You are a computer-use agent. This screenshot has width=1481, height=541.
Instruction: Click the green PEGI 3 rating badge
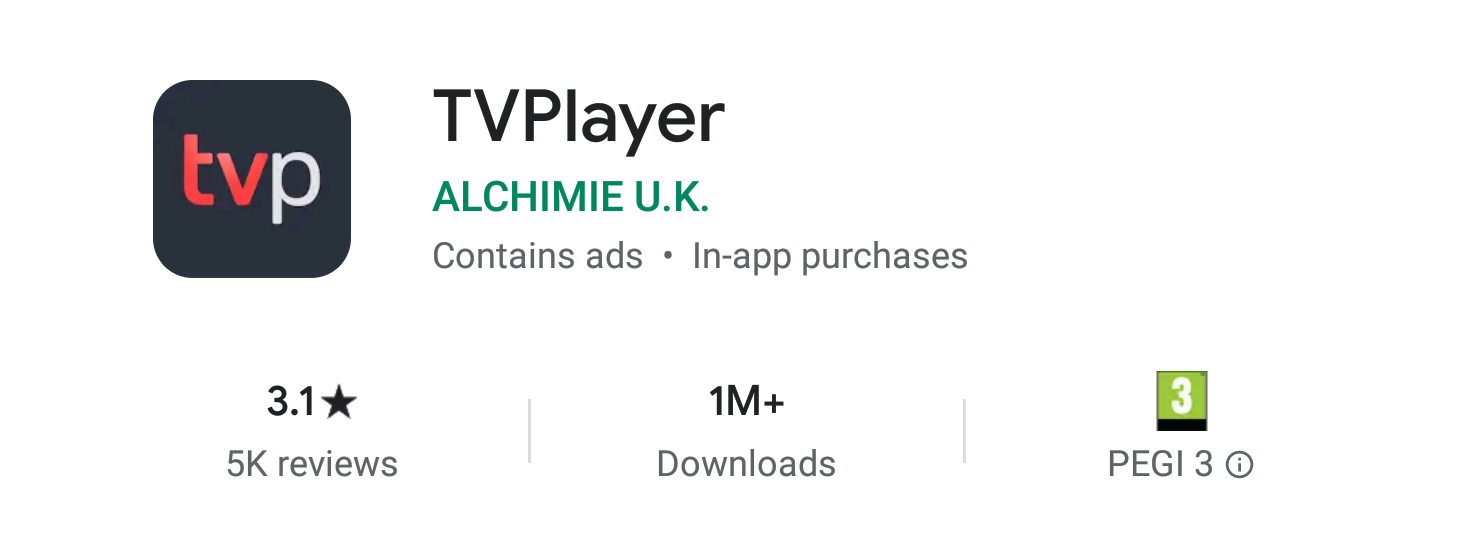pyautogui.click(x=1181, y=401)
